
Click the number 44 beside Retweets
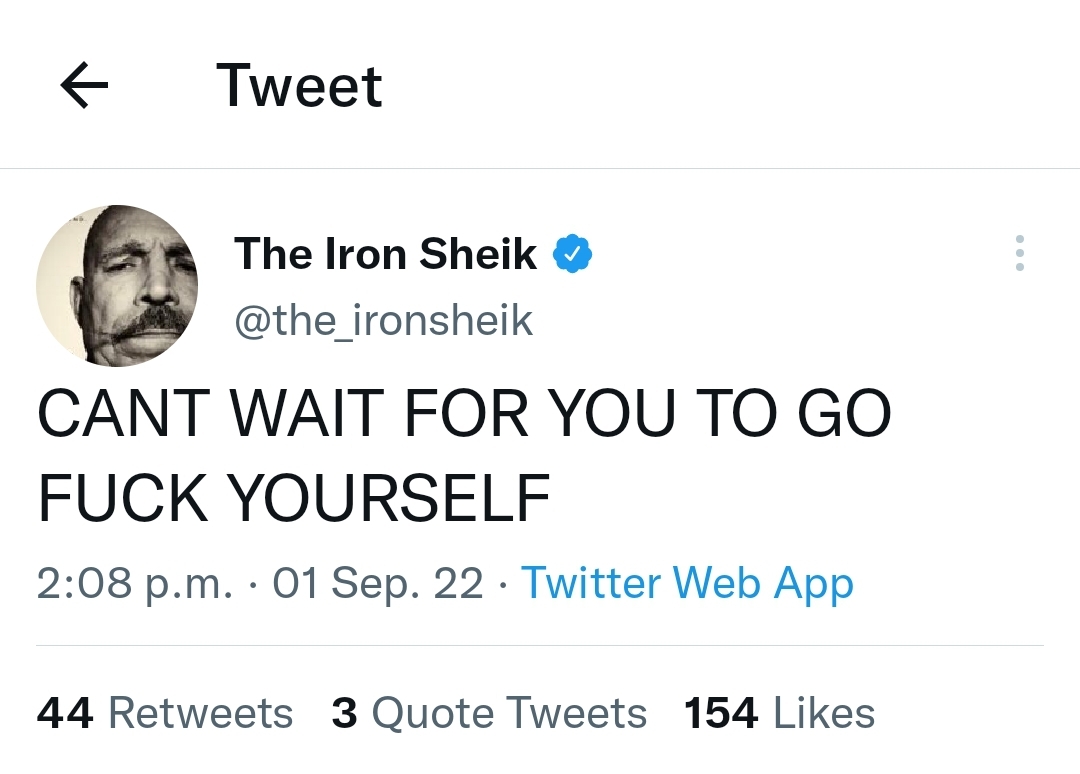pos(65,713)
